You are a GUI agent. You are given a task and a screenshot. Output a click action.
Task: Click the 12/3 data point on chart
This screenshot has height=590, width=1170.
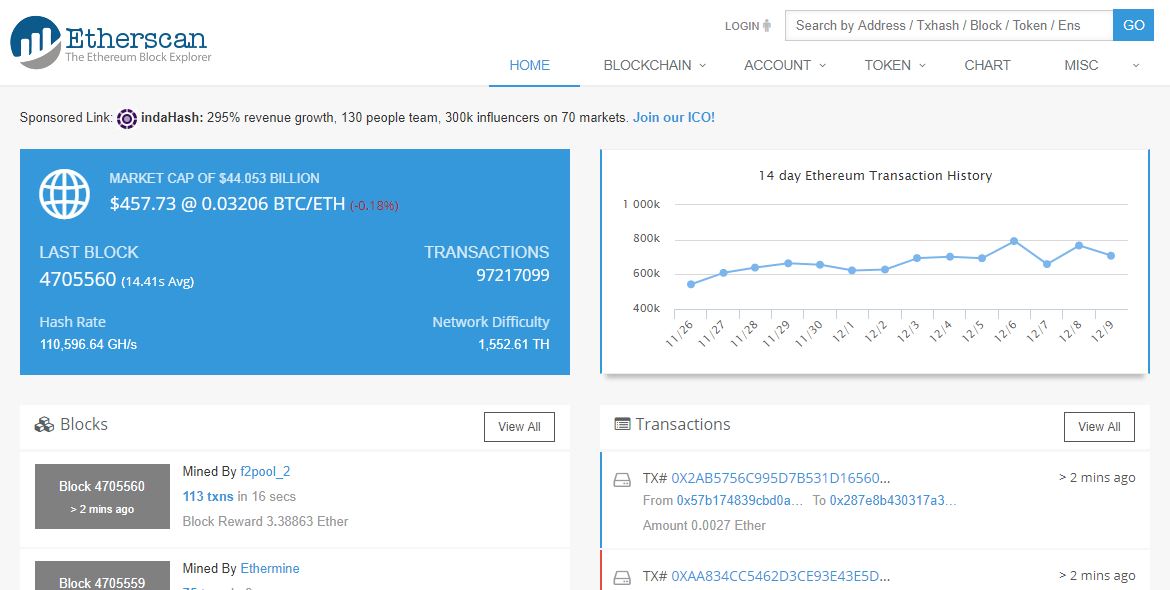pyautogui.click(x=917, y=258)
